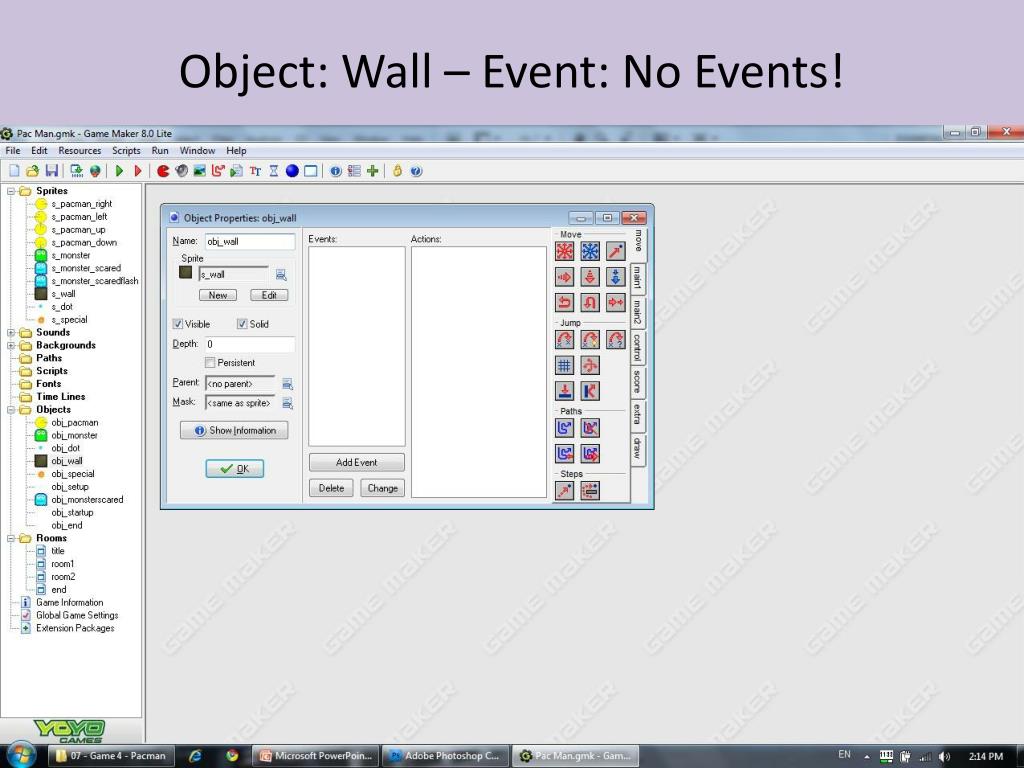The width and height of the screenshot is (1024, 768).
Task: Create a sprite with the red Pacman icon
Action: [163, 171]
